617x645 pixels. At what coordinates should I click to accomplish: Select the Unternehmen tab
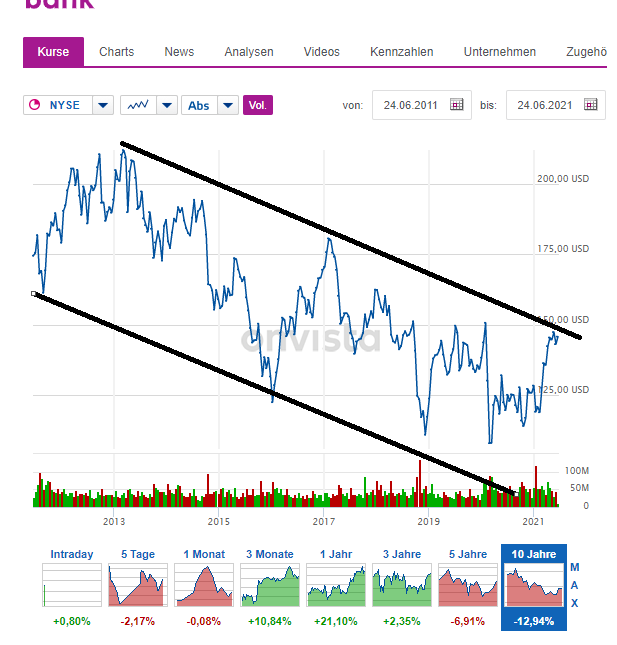(499, 52)
